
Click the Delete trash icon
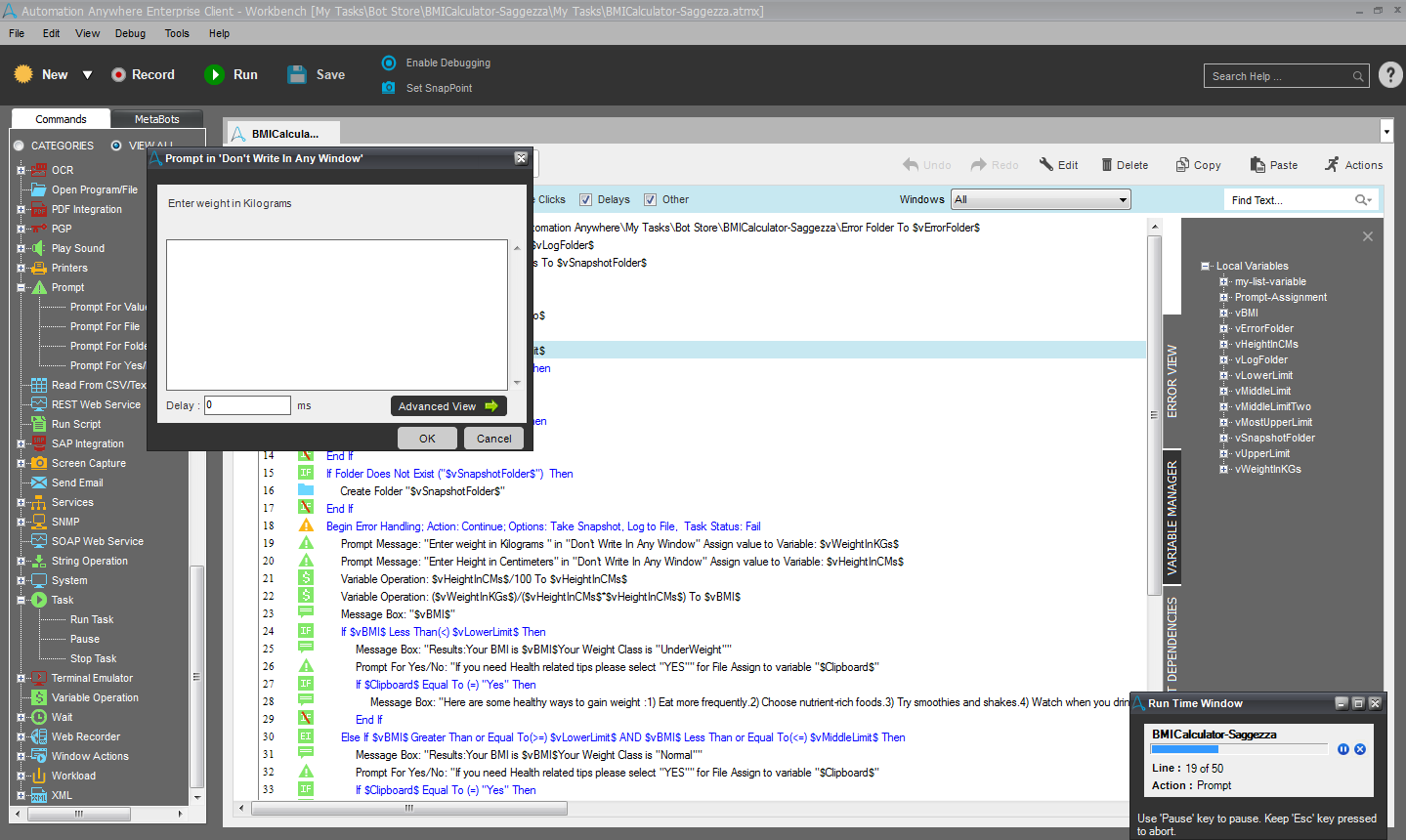click(x=1107, y=165)
